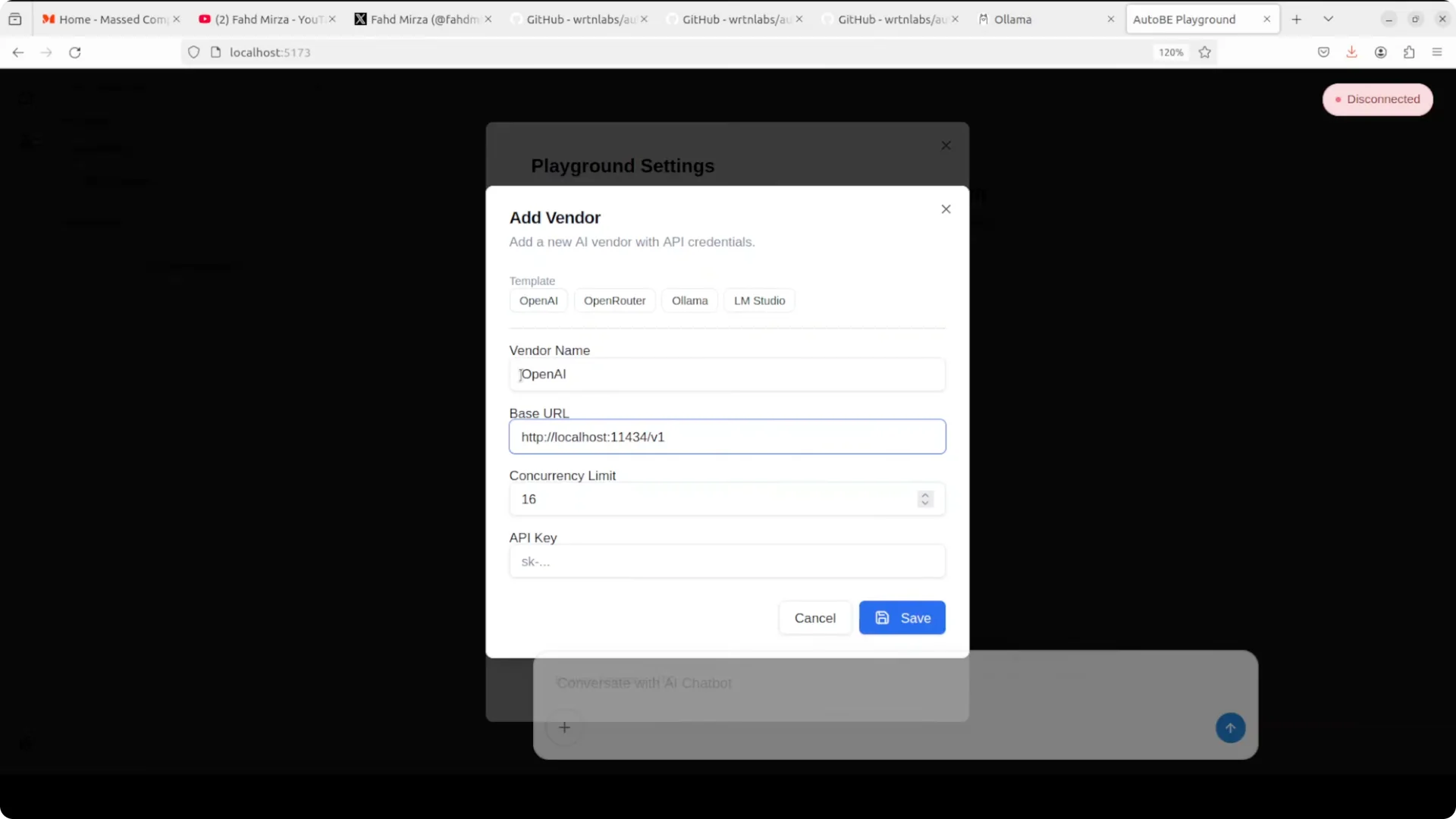Open the browser downloads panel

click(1351, 52)
